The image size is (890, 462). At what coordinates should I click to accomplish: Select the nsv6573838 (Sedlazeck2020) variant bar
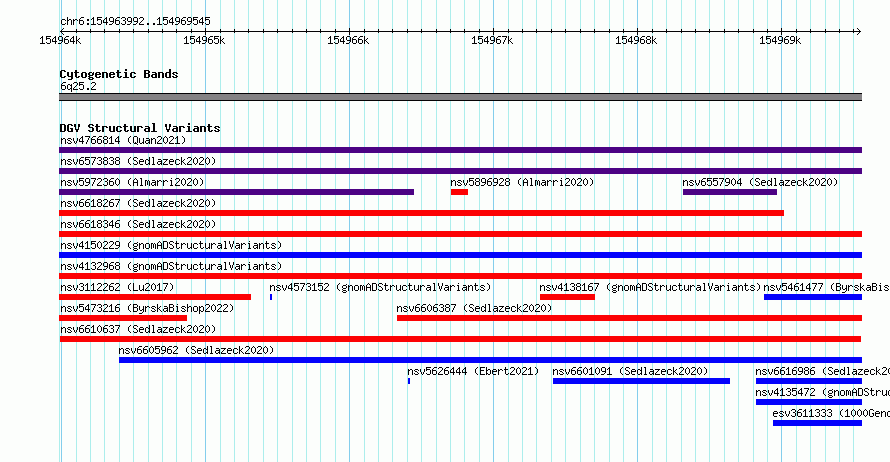pyautogui.click(x=460, y=171)
